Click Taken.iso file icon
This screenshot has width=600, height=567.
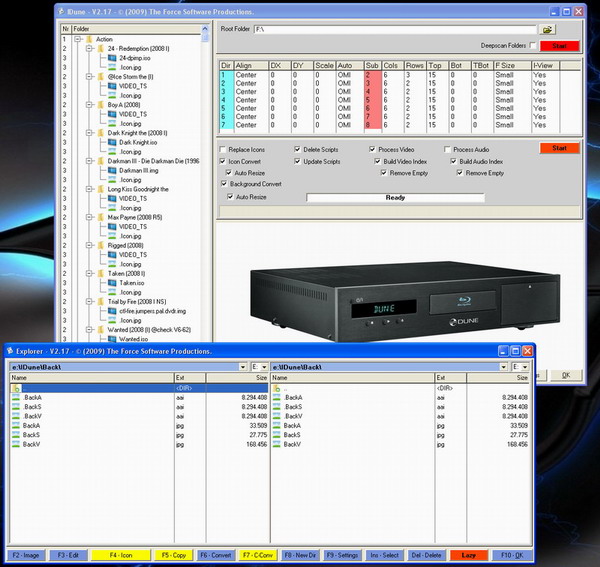click(112, 283)
